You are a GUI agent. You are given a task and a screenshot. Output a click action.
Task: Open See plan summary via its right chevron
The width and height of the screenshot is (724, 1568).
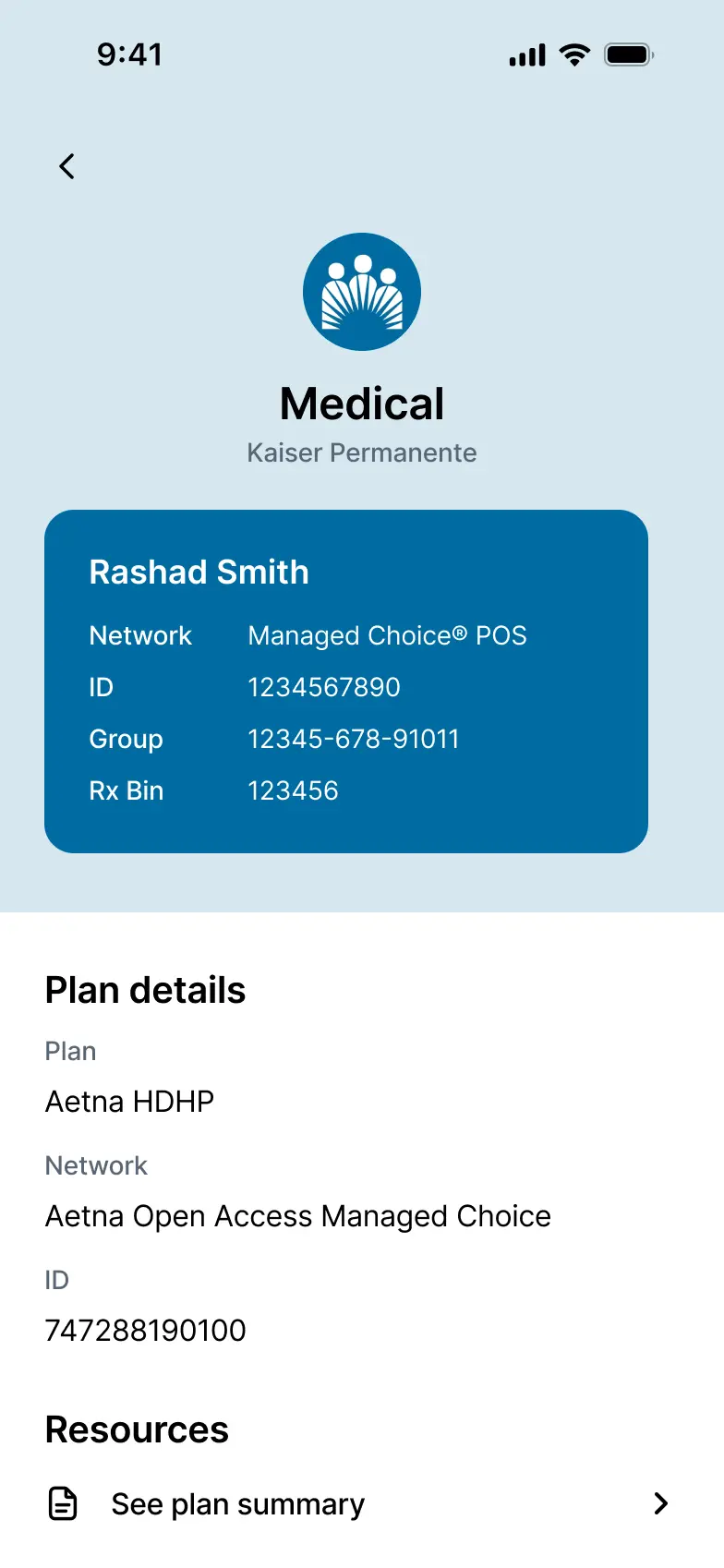click(x=660, y=1503)
